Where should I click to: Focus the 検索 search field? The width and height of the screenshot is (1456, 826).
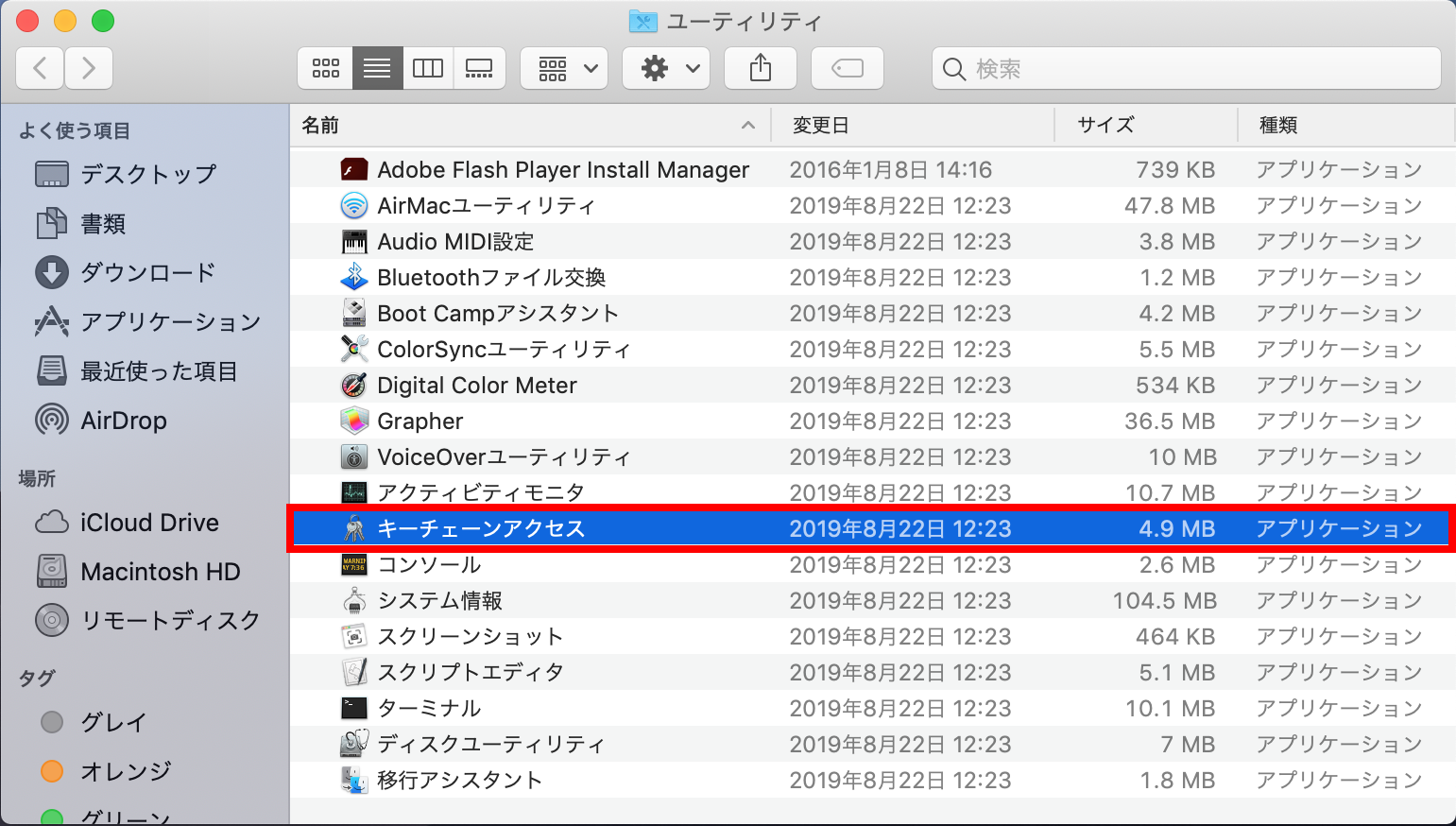[1187, 68]
